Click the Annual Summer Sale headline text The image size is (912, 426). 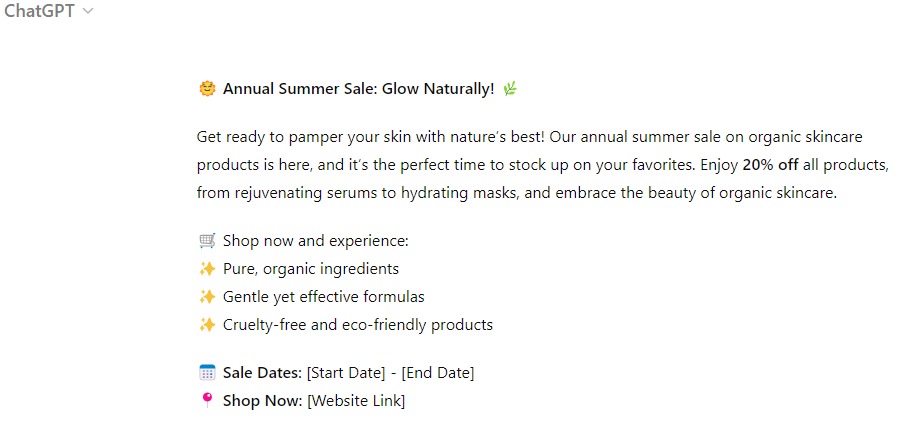tap(358, 89)
